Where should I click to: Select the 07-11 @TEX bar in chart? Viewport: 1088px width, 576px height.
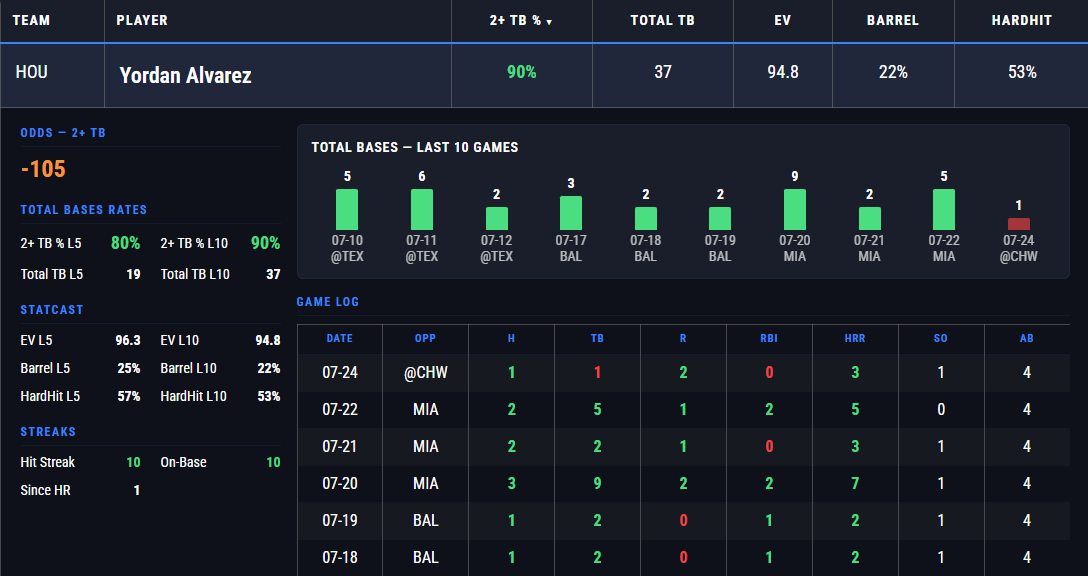(x=422, y=210)
